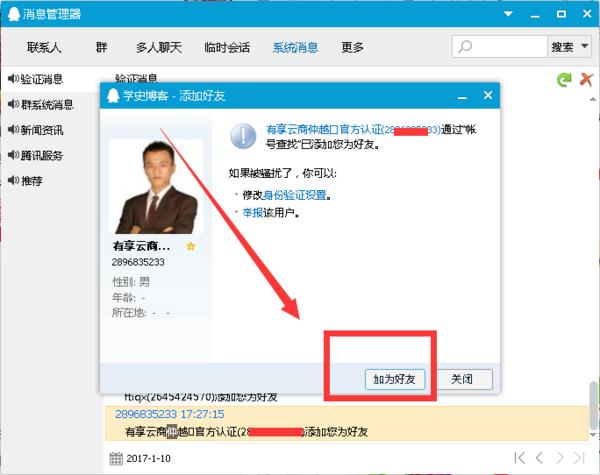Open the 有享云商仲越 官方认证 sender link
The height and width of the screenshot is (475, 600).
pyautogui.click(x=353, y=130)
